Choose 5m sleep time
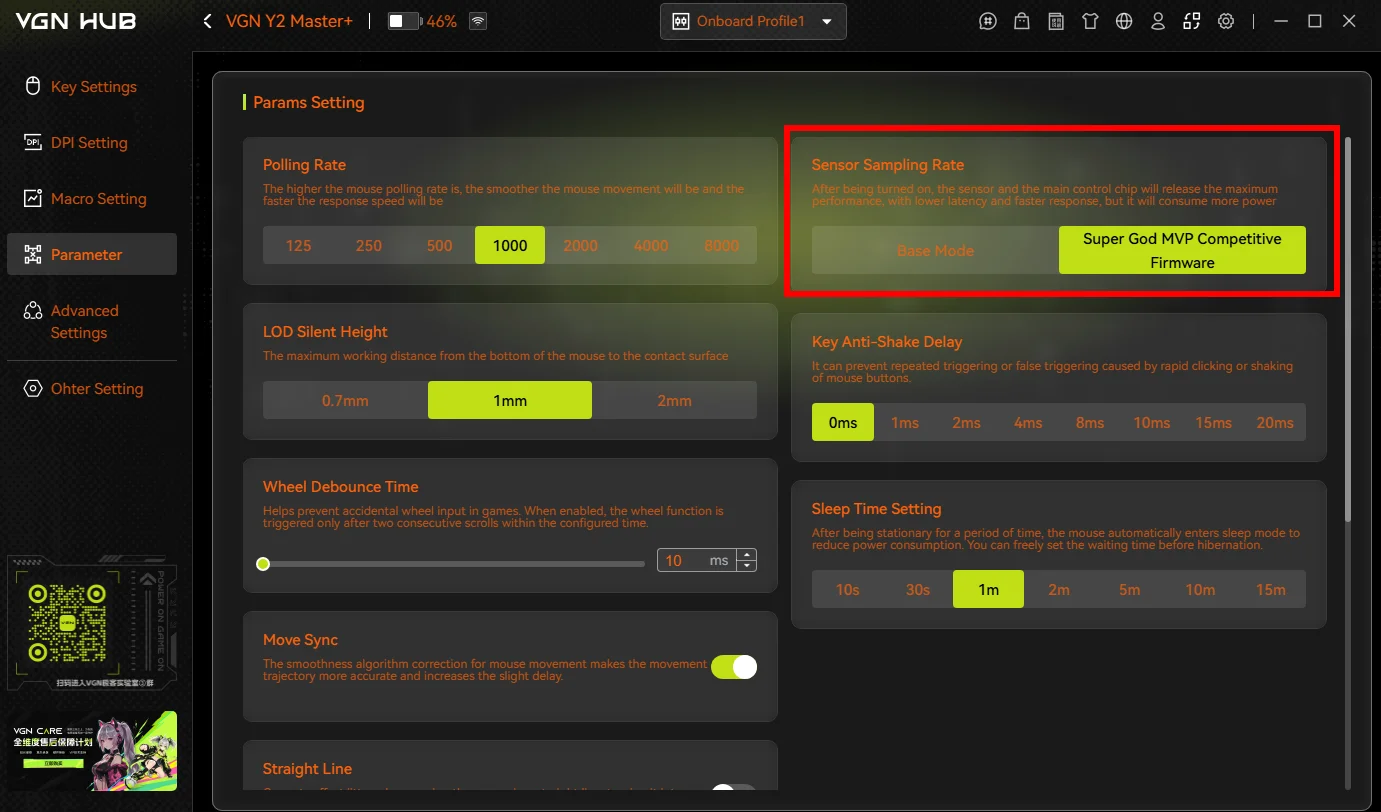The height and width of the screenshot is (812, 1381). (x=1129, y=589)
